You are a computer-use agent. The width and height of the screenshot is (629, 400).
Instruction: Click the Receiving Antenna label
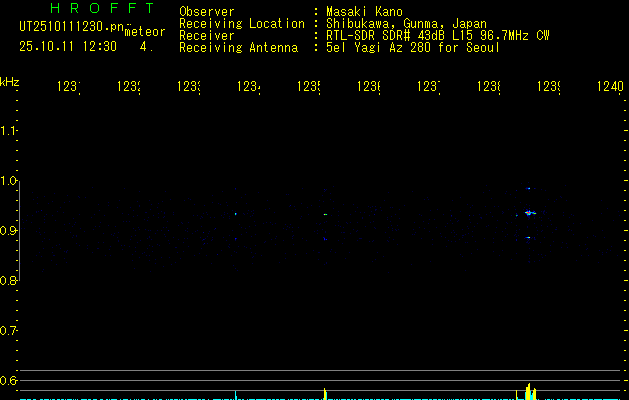[x=239, y=48]
